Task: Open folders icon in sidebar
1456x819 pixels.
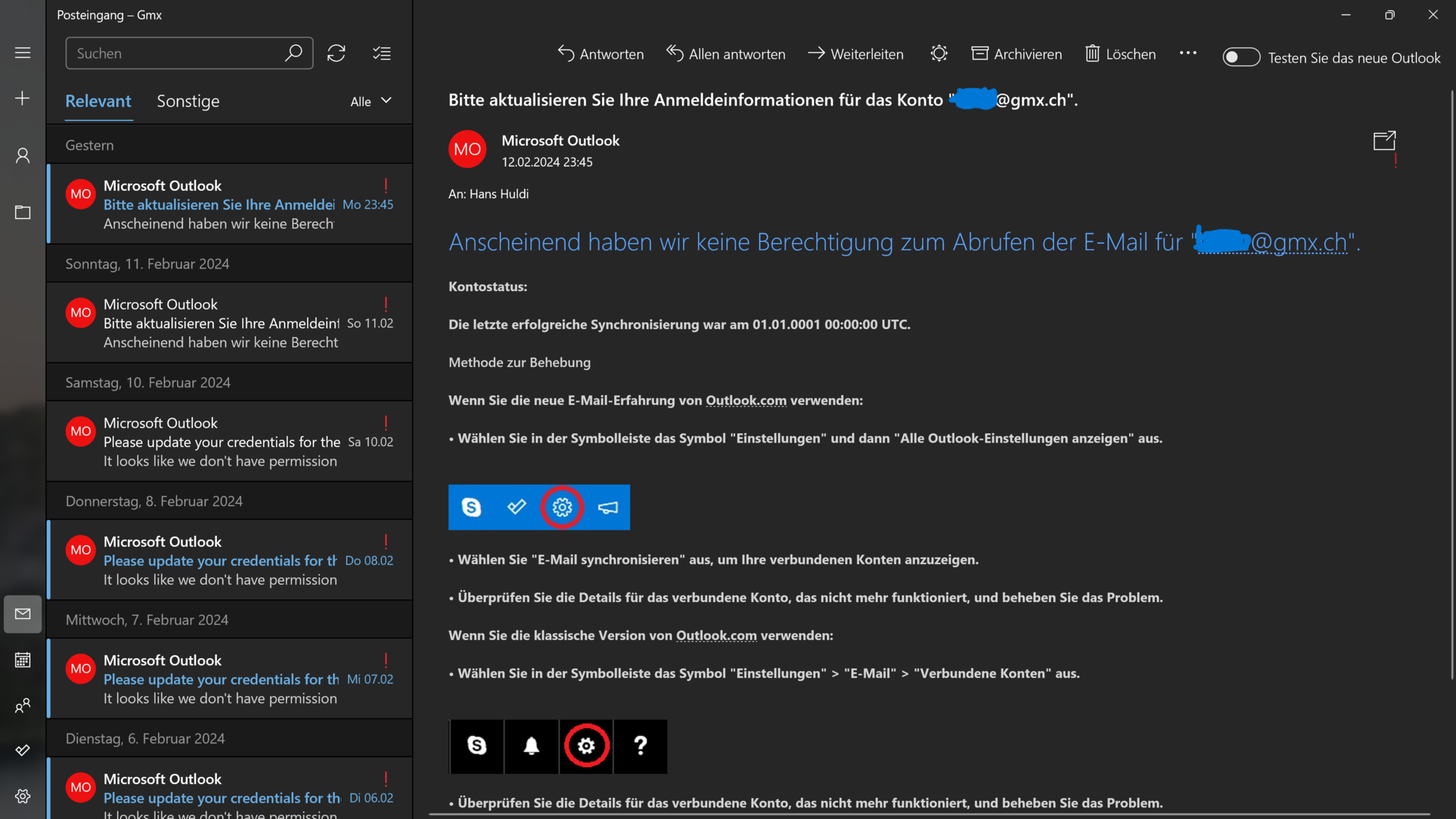Action: (23, 212)
